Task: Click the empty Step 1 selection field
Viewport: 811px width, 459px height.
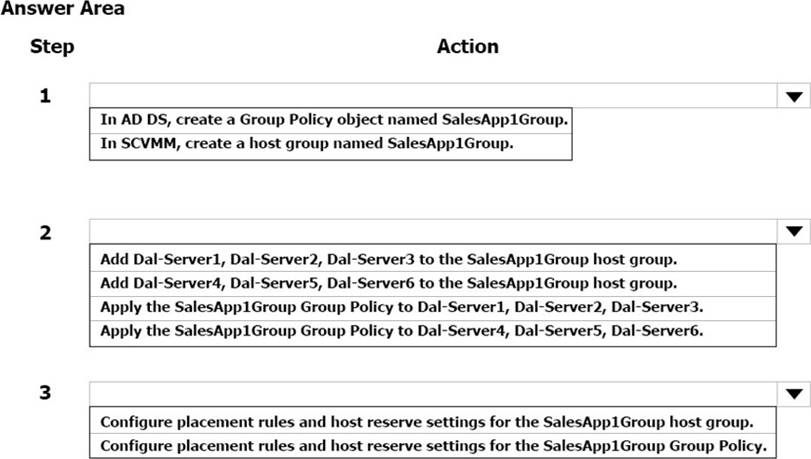Action: (x=432, y=96)
